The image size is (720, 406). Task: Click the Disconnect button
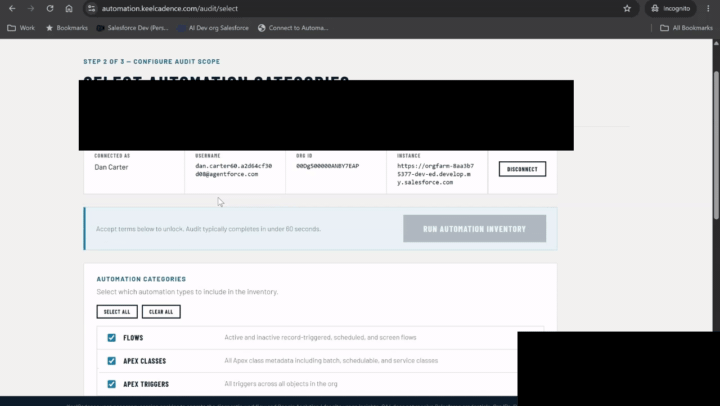pyautogui.click(x=523, y=169)
